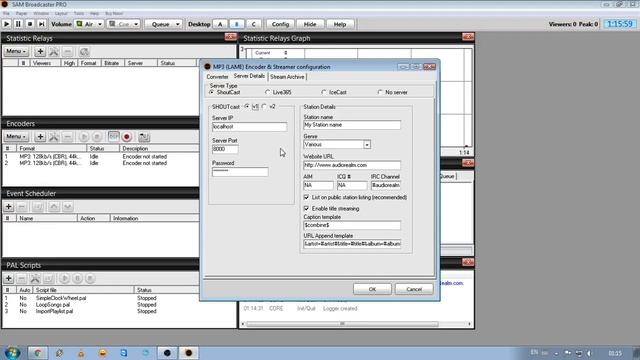
Task: Open the Layout menu
Action: 61,13
